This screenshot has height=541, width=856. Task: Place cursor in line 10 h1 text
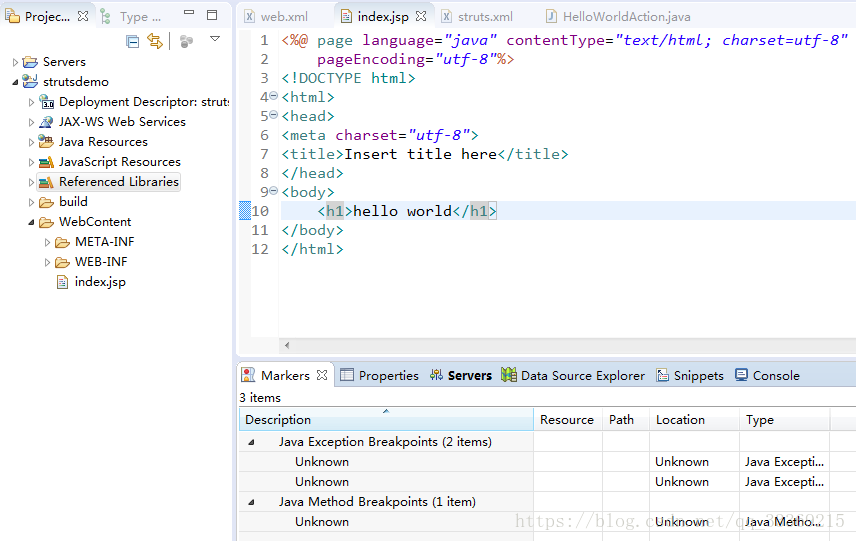[x=402, y=211]
